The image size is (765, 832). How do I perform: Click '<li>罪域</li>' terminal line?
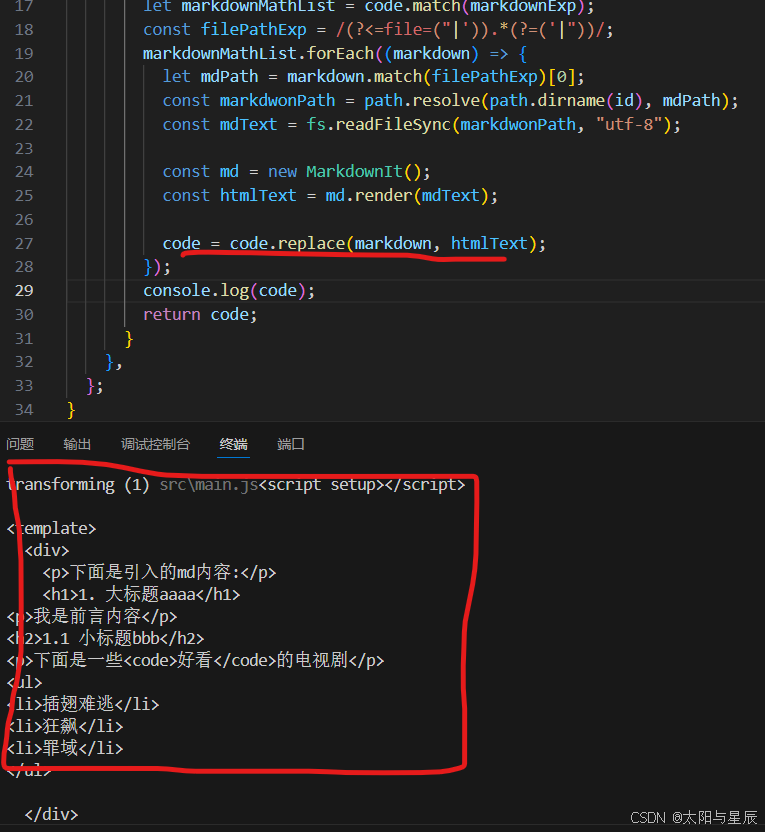click(65, 749)
